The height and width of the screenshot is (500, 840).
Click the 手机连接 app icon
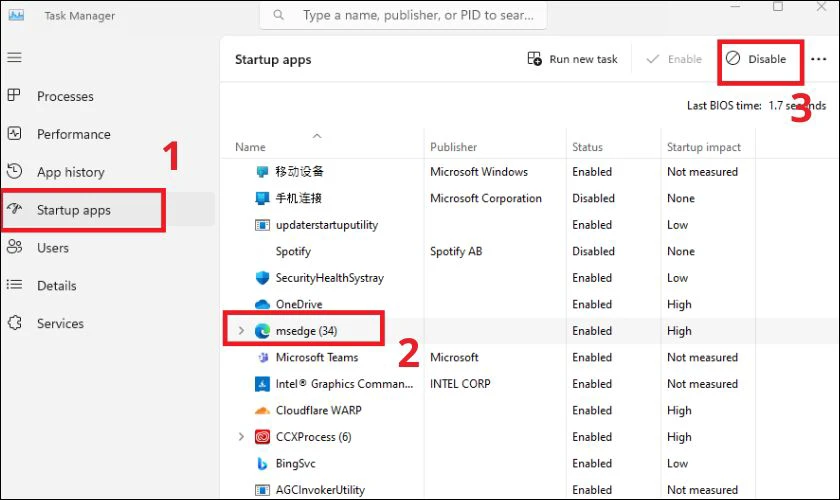(262, 198)
